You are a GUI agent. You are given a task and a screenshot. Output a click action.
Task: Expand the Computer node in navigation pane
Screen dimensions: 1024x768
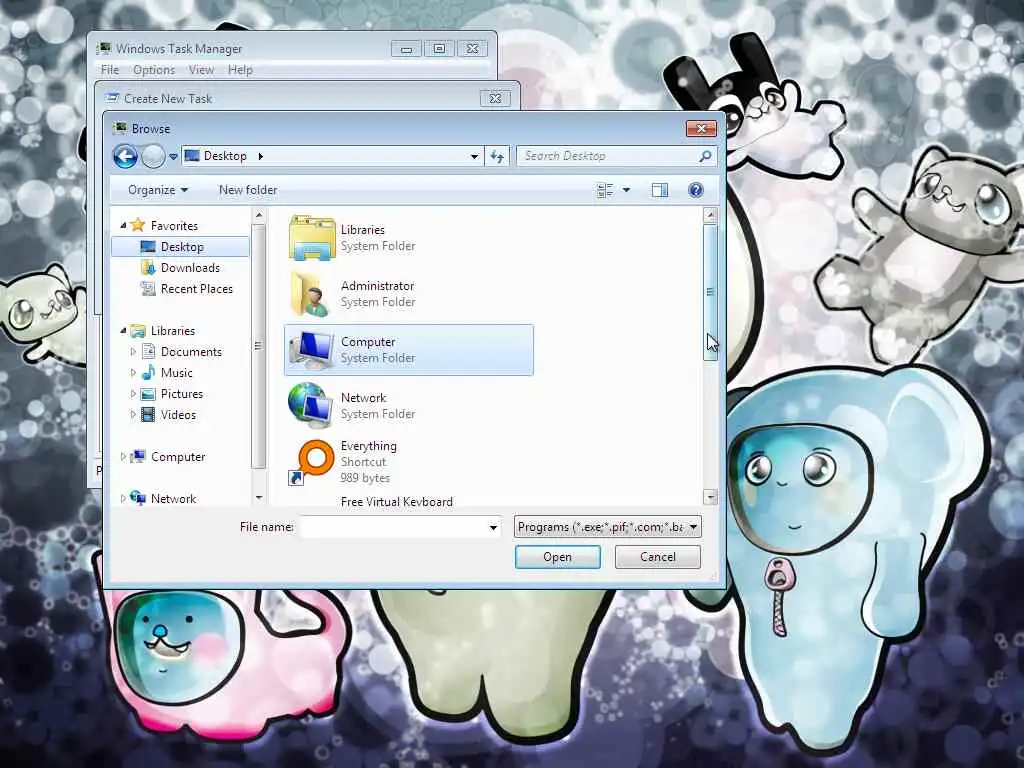click(x=123, y=456)
